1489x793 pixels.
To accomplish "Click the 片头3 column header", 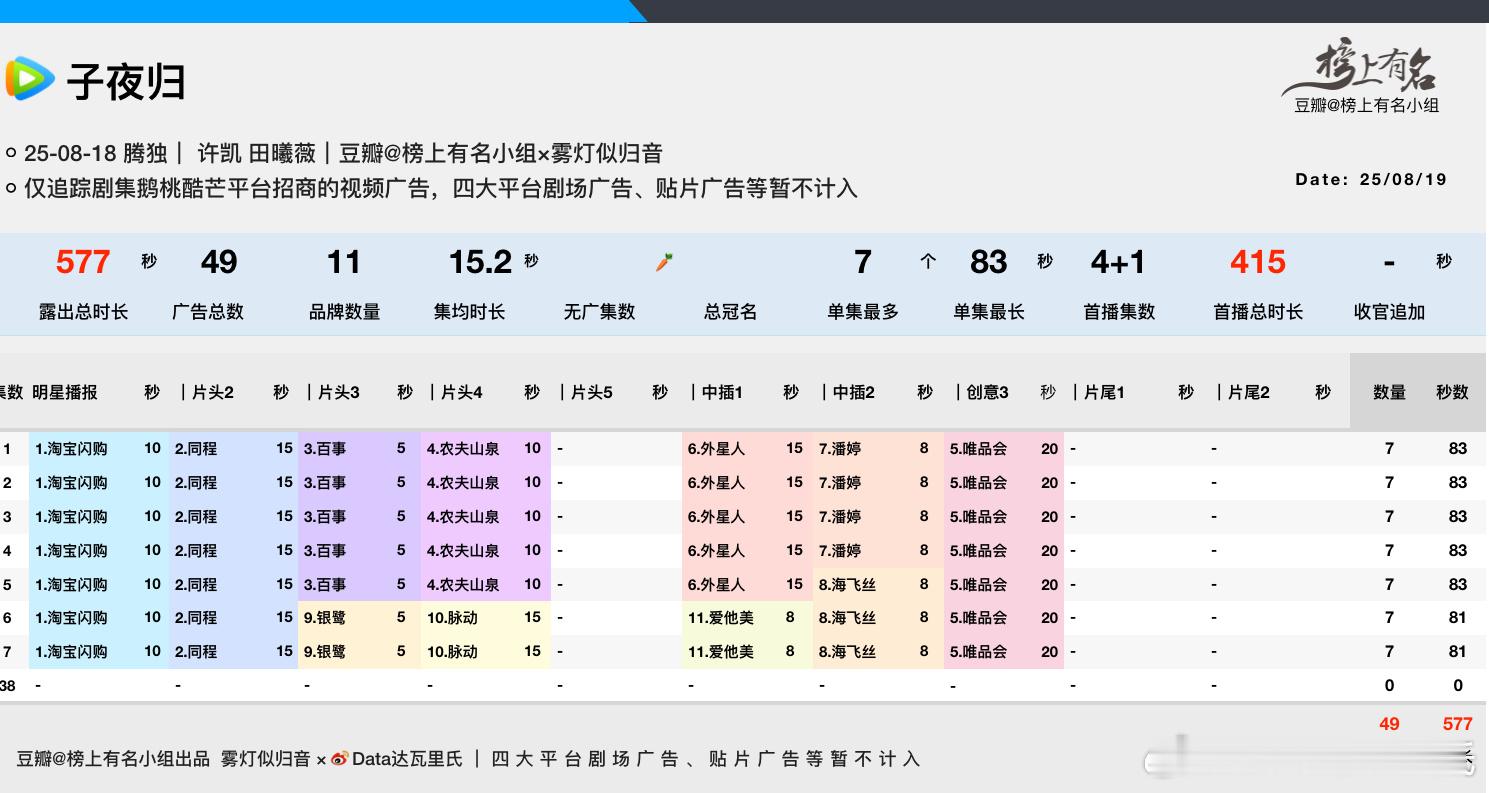I will point(338,392).
